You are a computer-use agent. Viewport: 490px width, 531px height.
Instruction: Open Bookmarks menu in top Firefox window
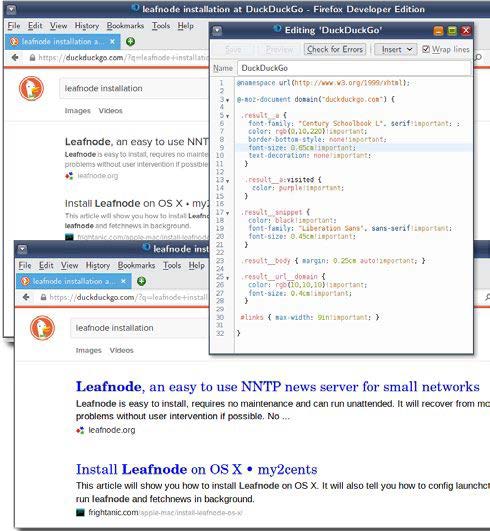[125, 26]
